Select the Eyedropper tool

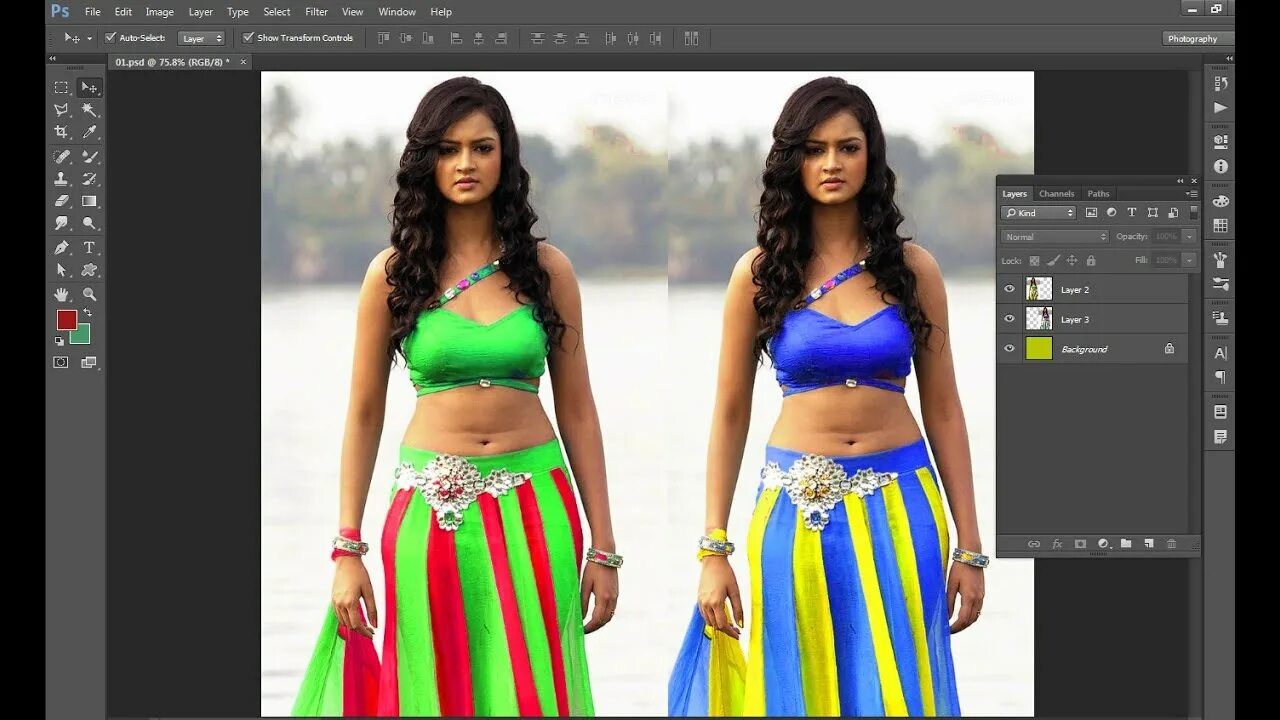click(89, 132)
